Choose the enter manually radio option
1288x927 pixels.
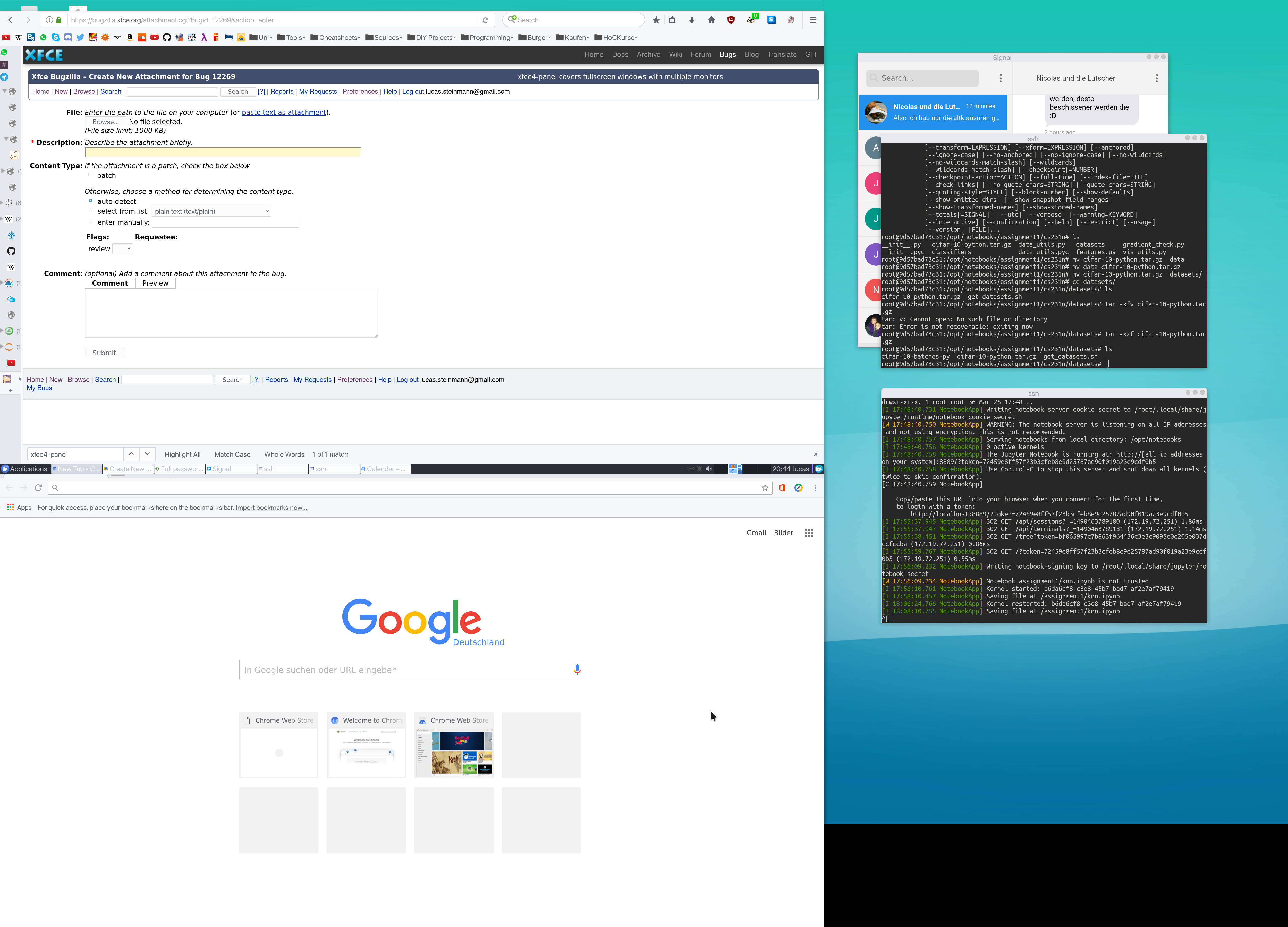point(90,222)
